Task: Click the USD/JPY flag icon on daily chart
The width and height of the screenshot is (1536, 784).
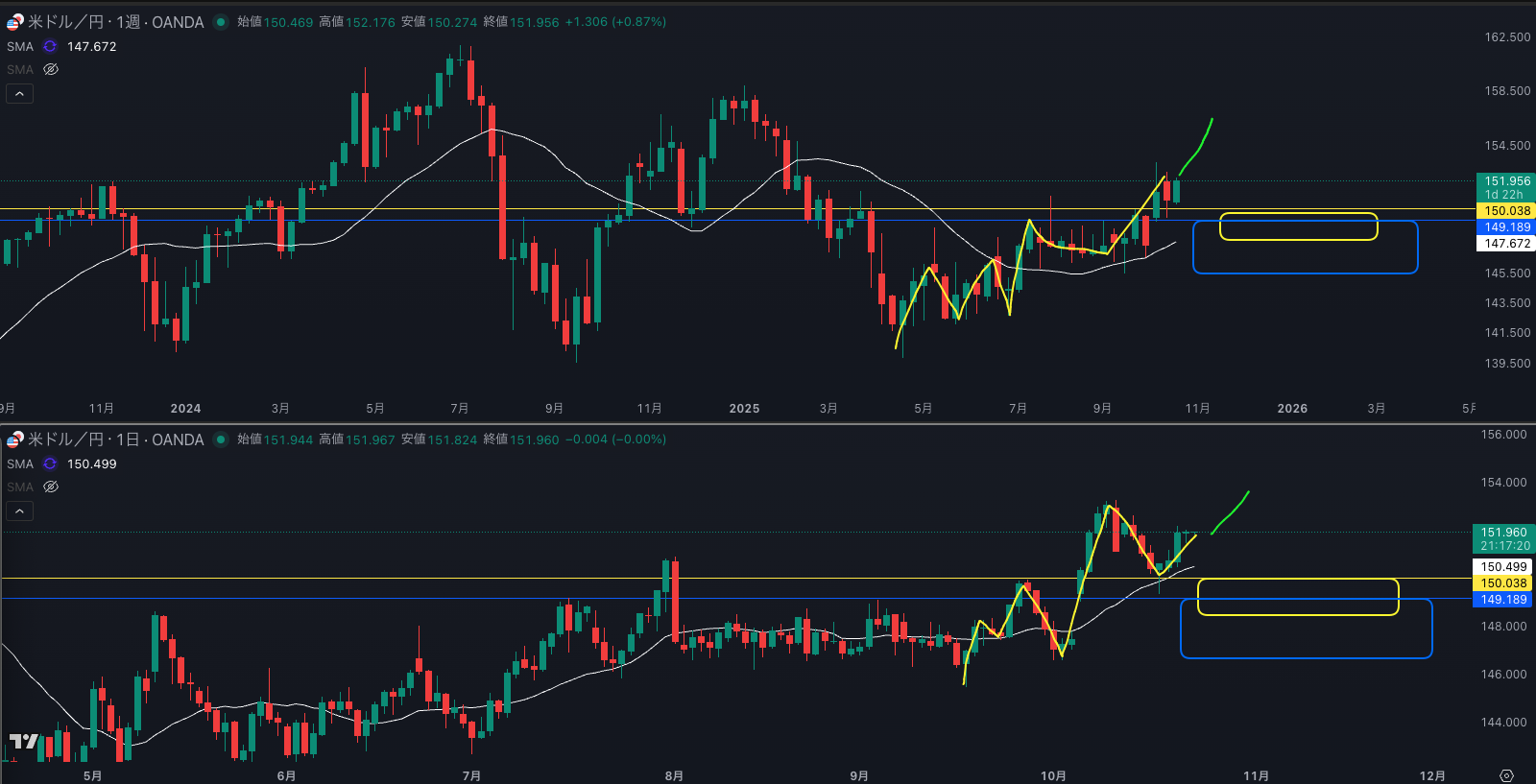Action: click(x=14, y=440)
